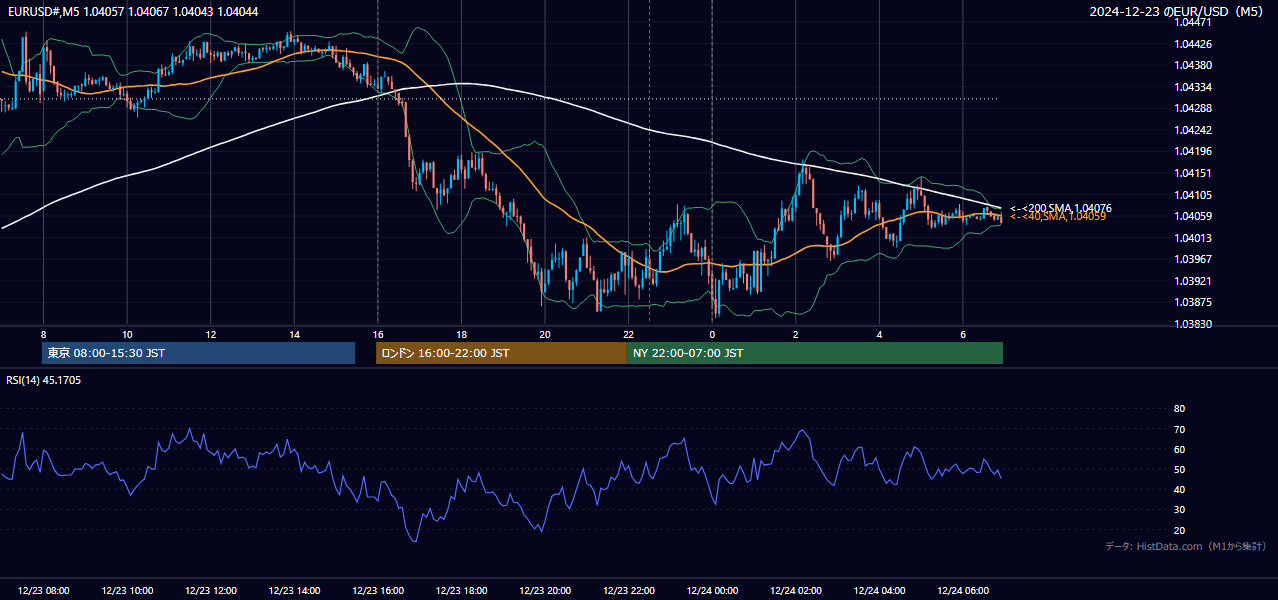The height and width of the screenshot is (600, 1278).
Task: Click RSI scale value 80
Action: coord(1179,409)
